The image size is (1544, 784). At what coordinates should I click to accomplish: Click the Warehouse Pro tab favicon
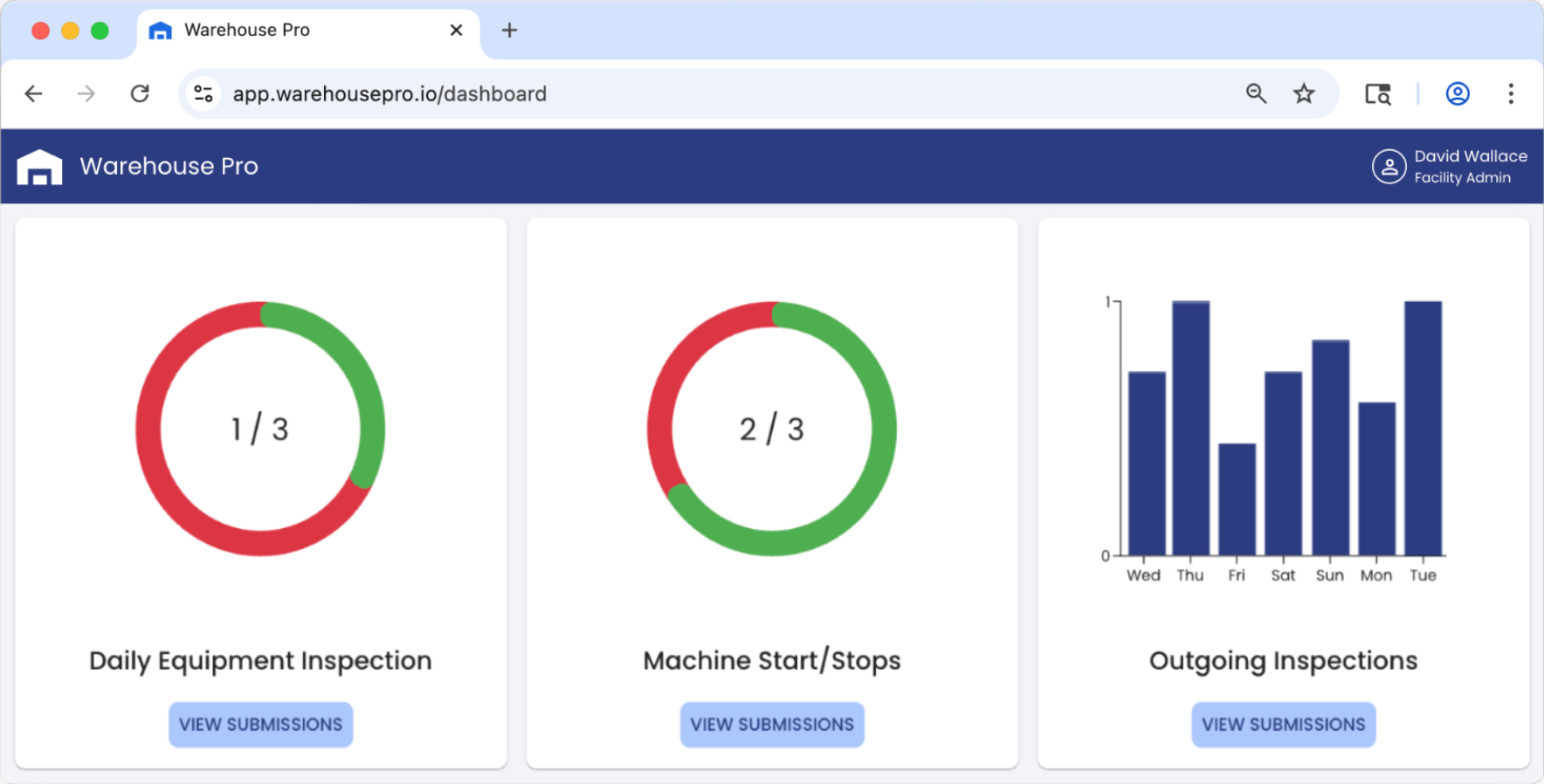coord(160,31)
